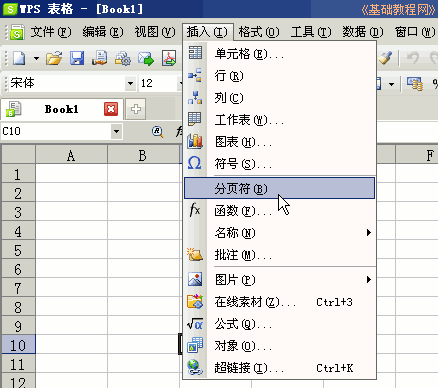Viewport: 438px width, 388px height.
Task: Click the Send email icon in toolbar
Action: pyautogui.click(x=146, y=59)
